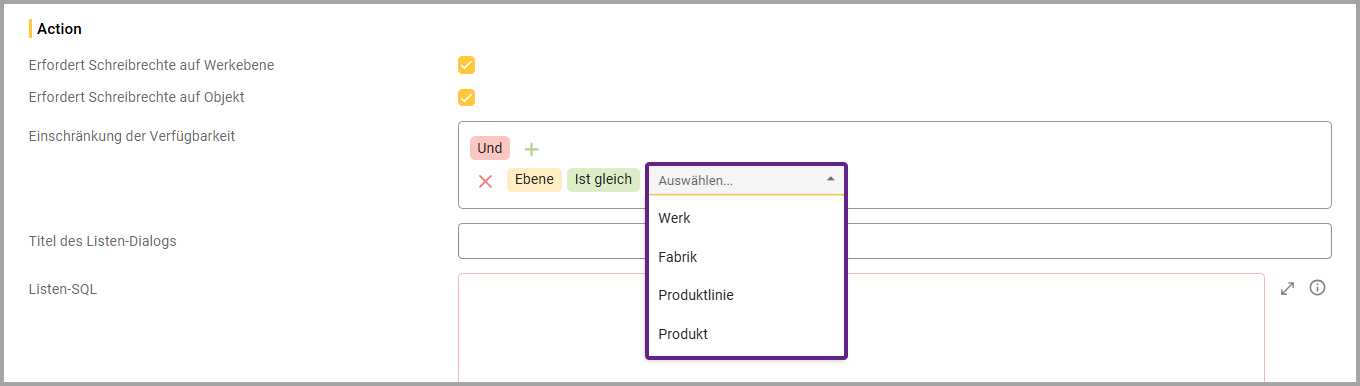Click the Und operator tag
This screenshot has height=386, width=1360.
(490, 148)
